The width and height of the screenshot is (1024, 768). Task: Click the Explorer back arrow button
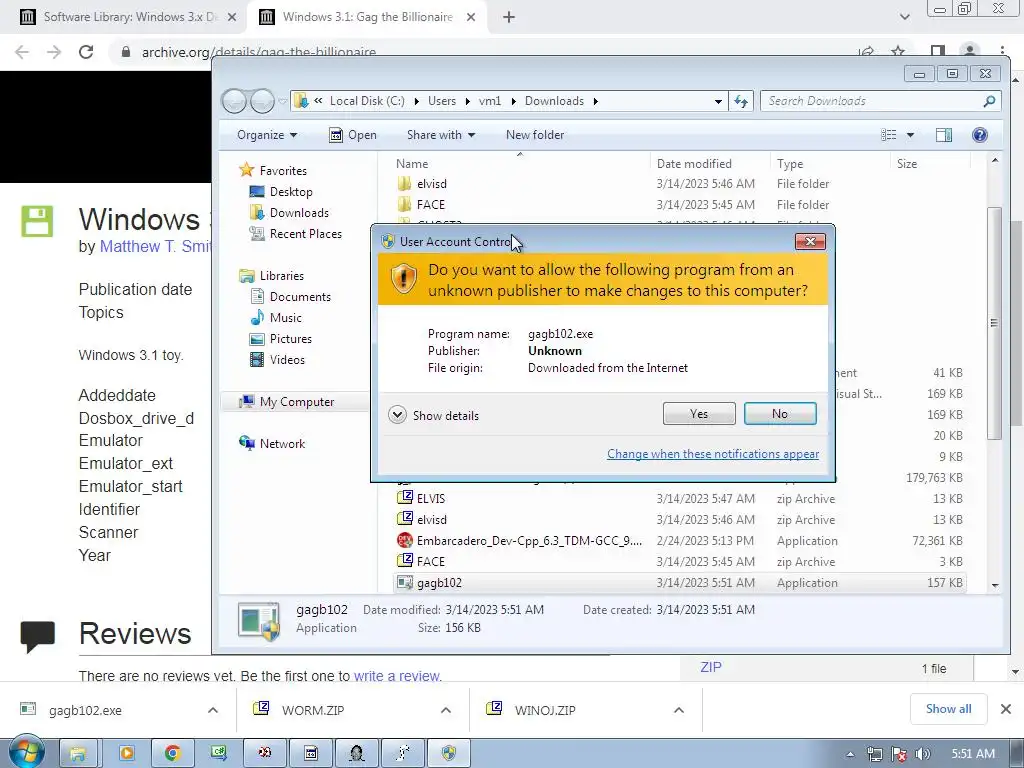tap(234, 101)
